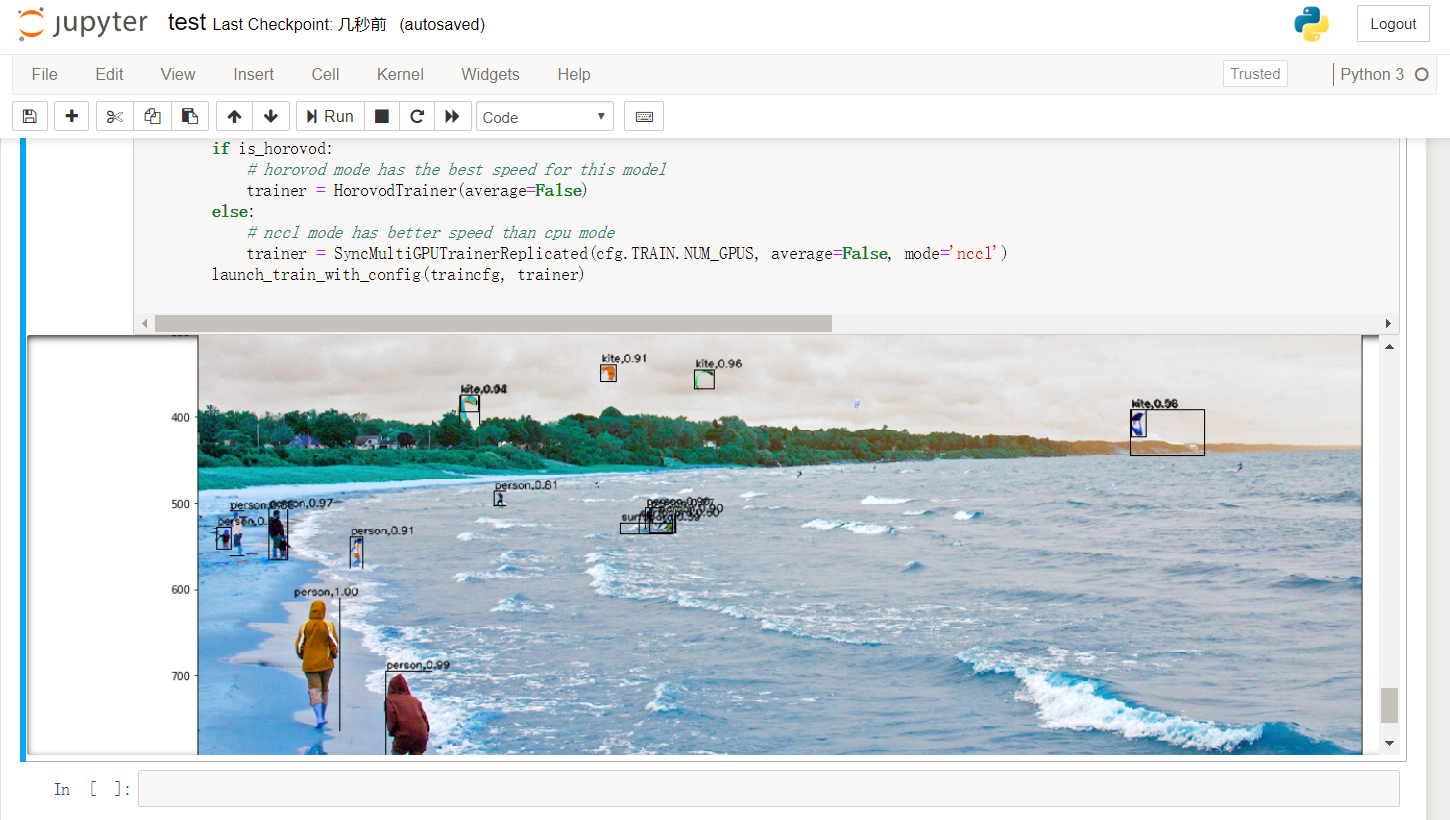Click the Logout button
1450x820 pixels.
click(x=1393, y=24)
